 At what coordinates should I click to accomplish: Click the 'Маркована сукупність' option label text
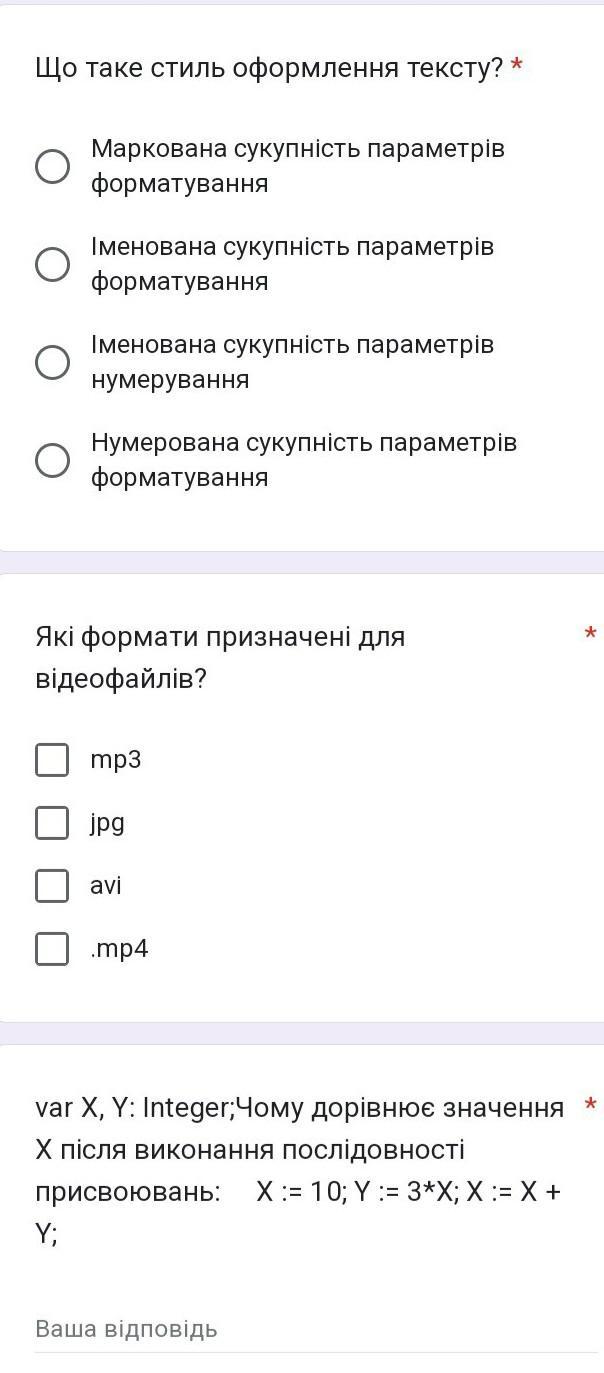pos(297,166)
